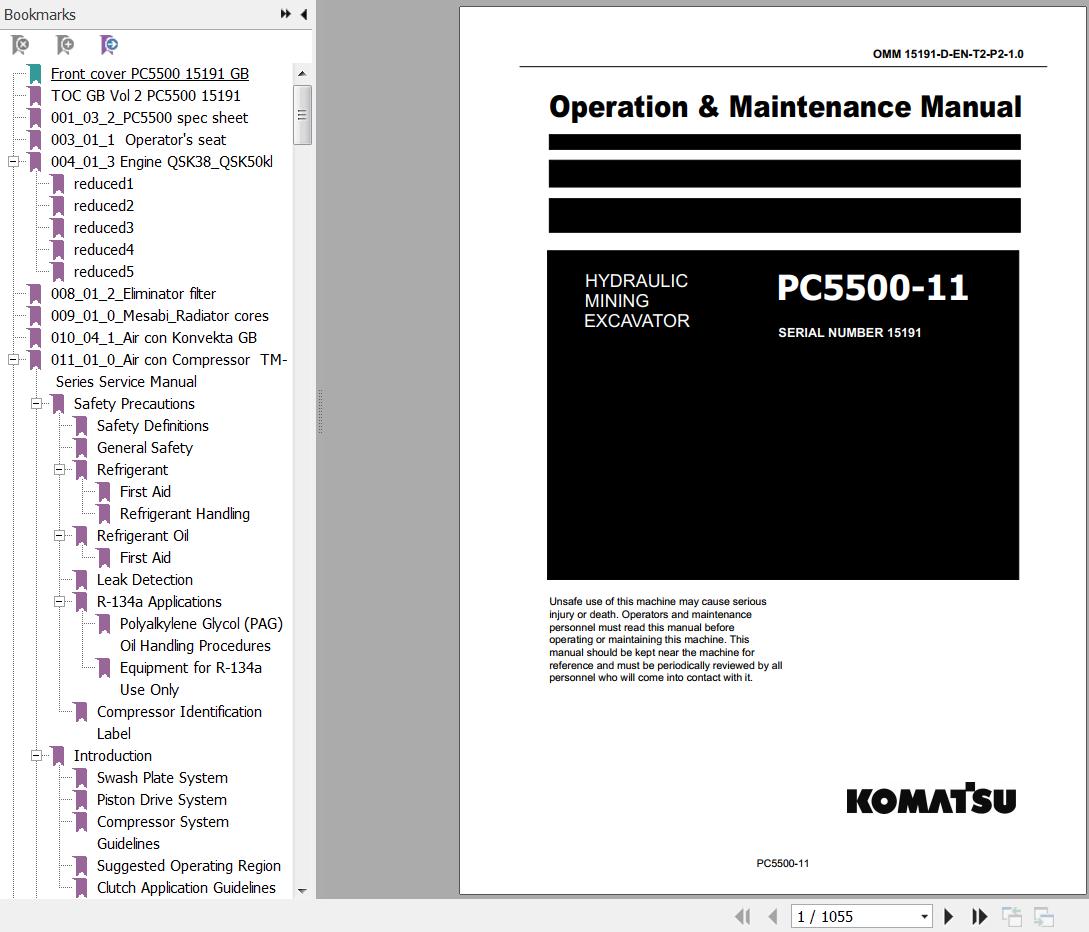Open the Compressor System Guidelines bookmark
Image resolution: width=1089 pixels, height=932 pixels.
coord(163,833)
